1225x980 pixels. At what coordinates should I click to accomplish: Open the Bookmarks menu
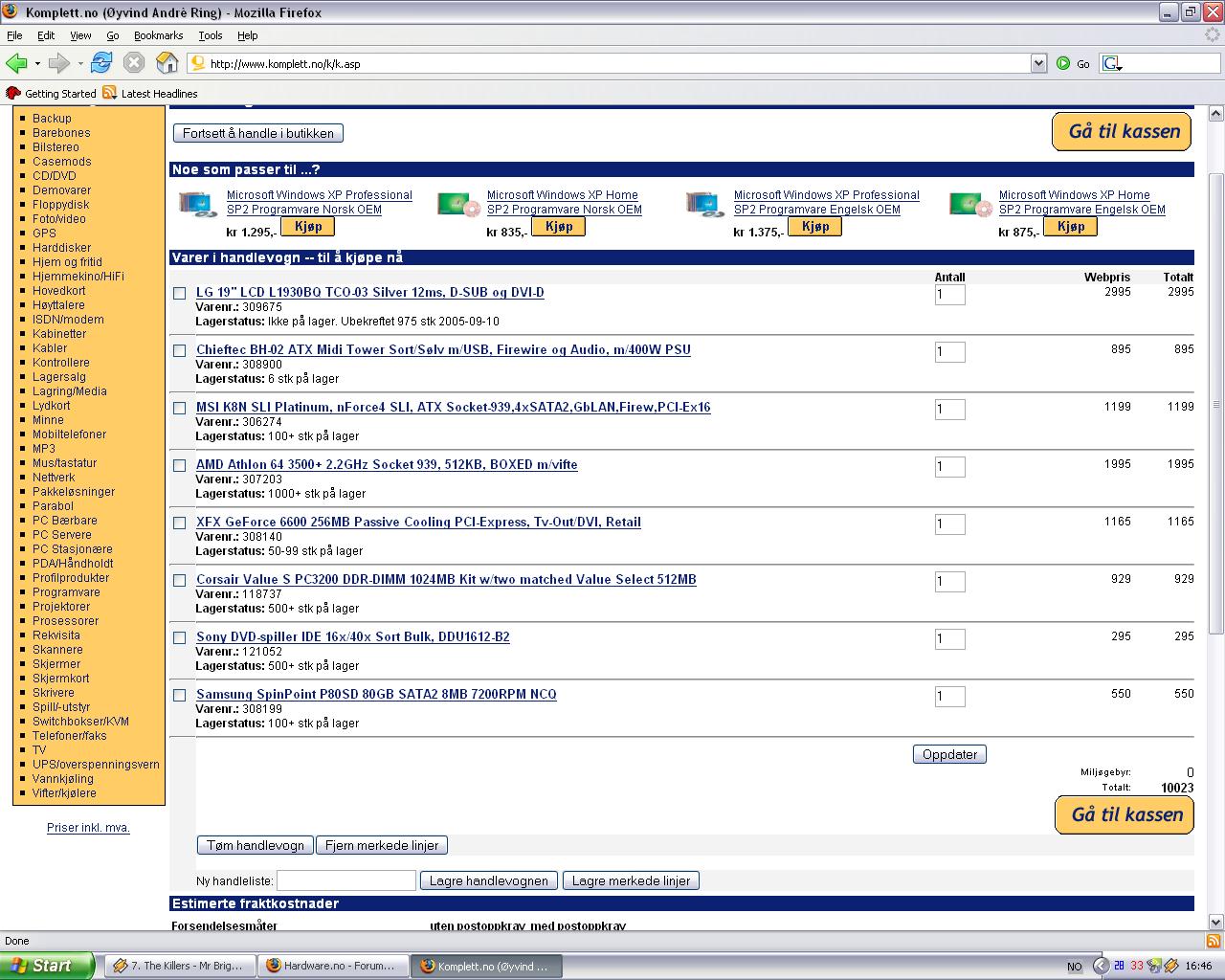[x=158, y=35]
